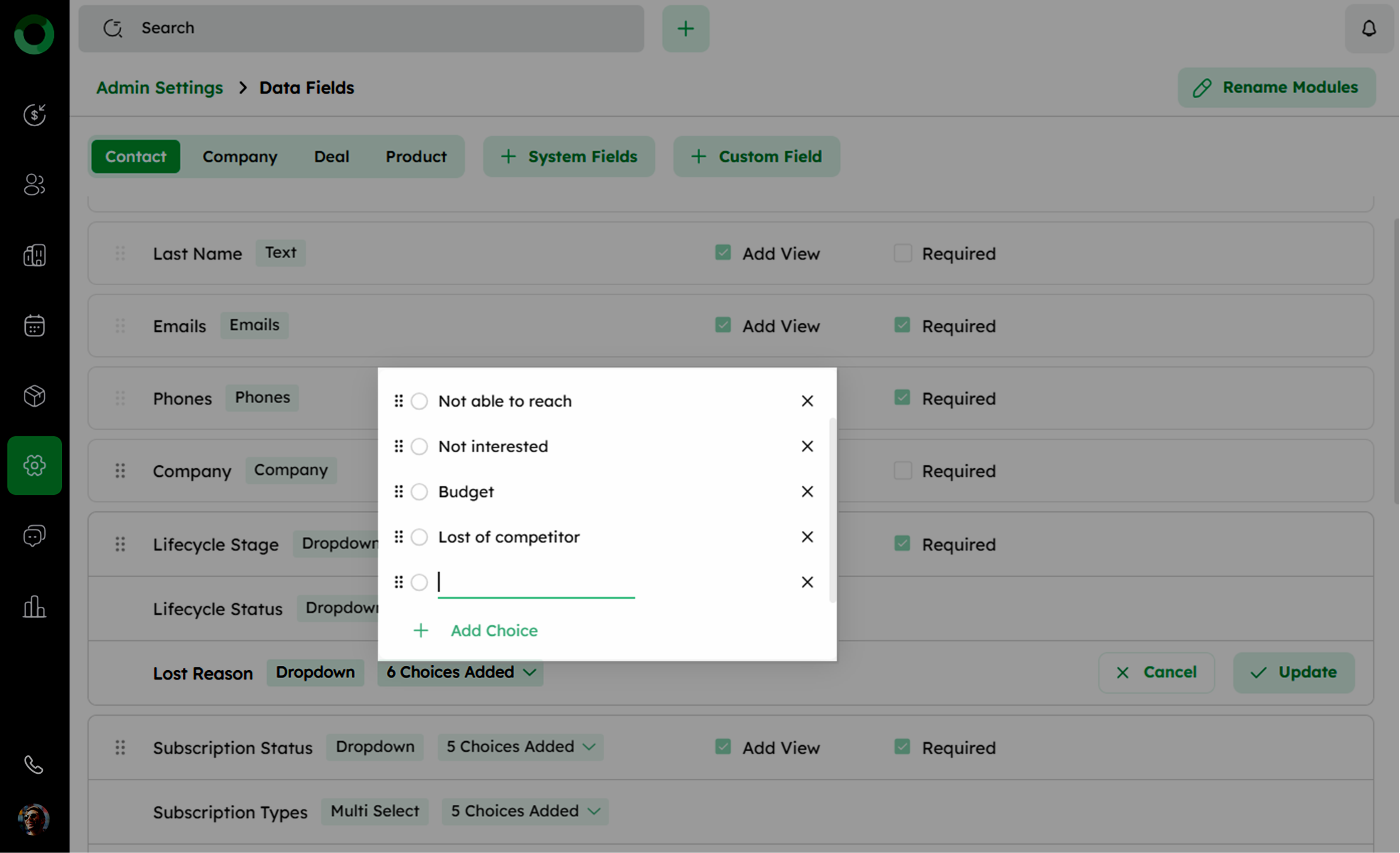The width and height of the screenshot is (1400, 853).
Task: Expand Subscription Types '5 Choices Added' dropdown
Action: pos(525,811)
